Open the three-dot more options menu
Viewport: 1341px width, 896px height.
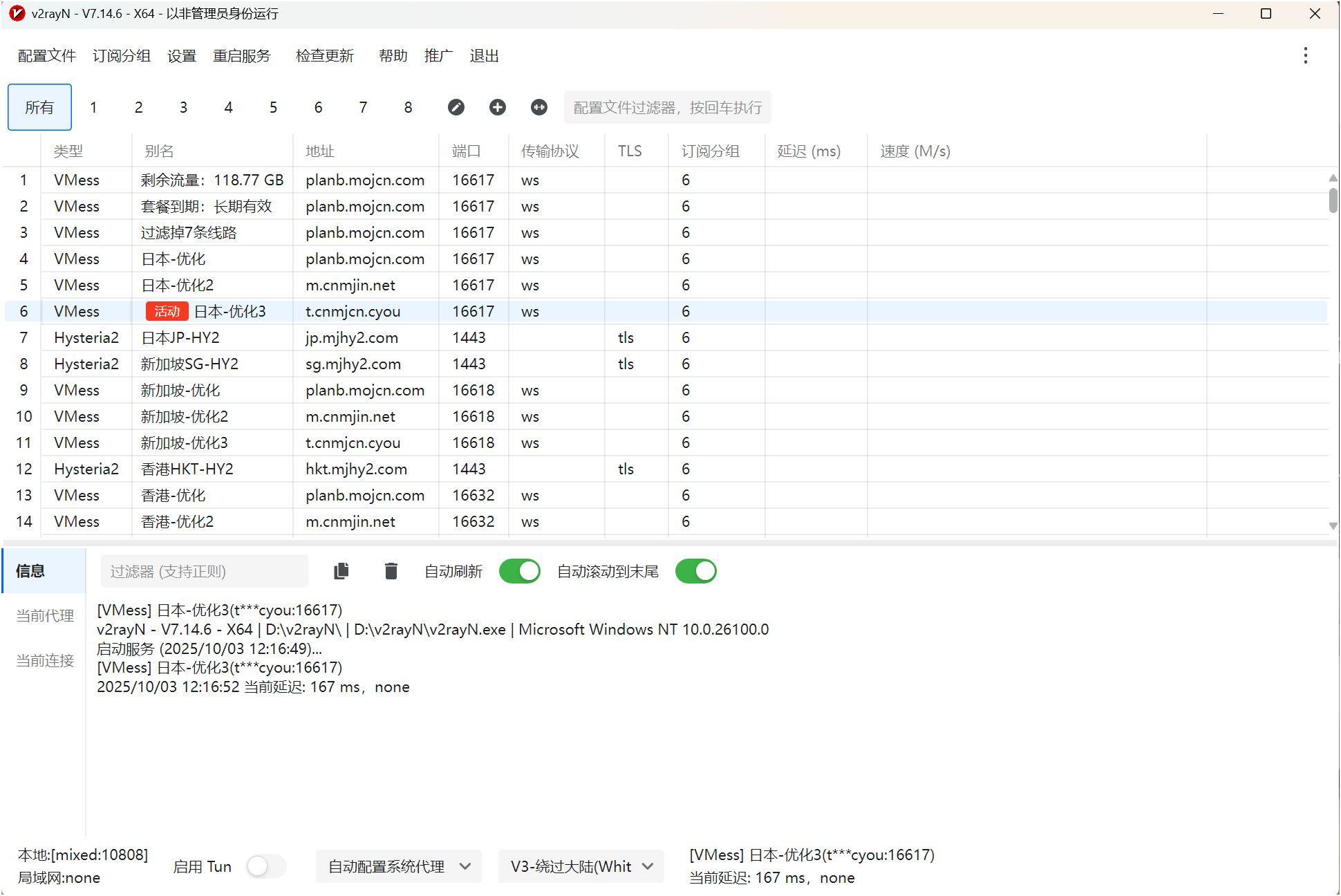pos(1305,56)
